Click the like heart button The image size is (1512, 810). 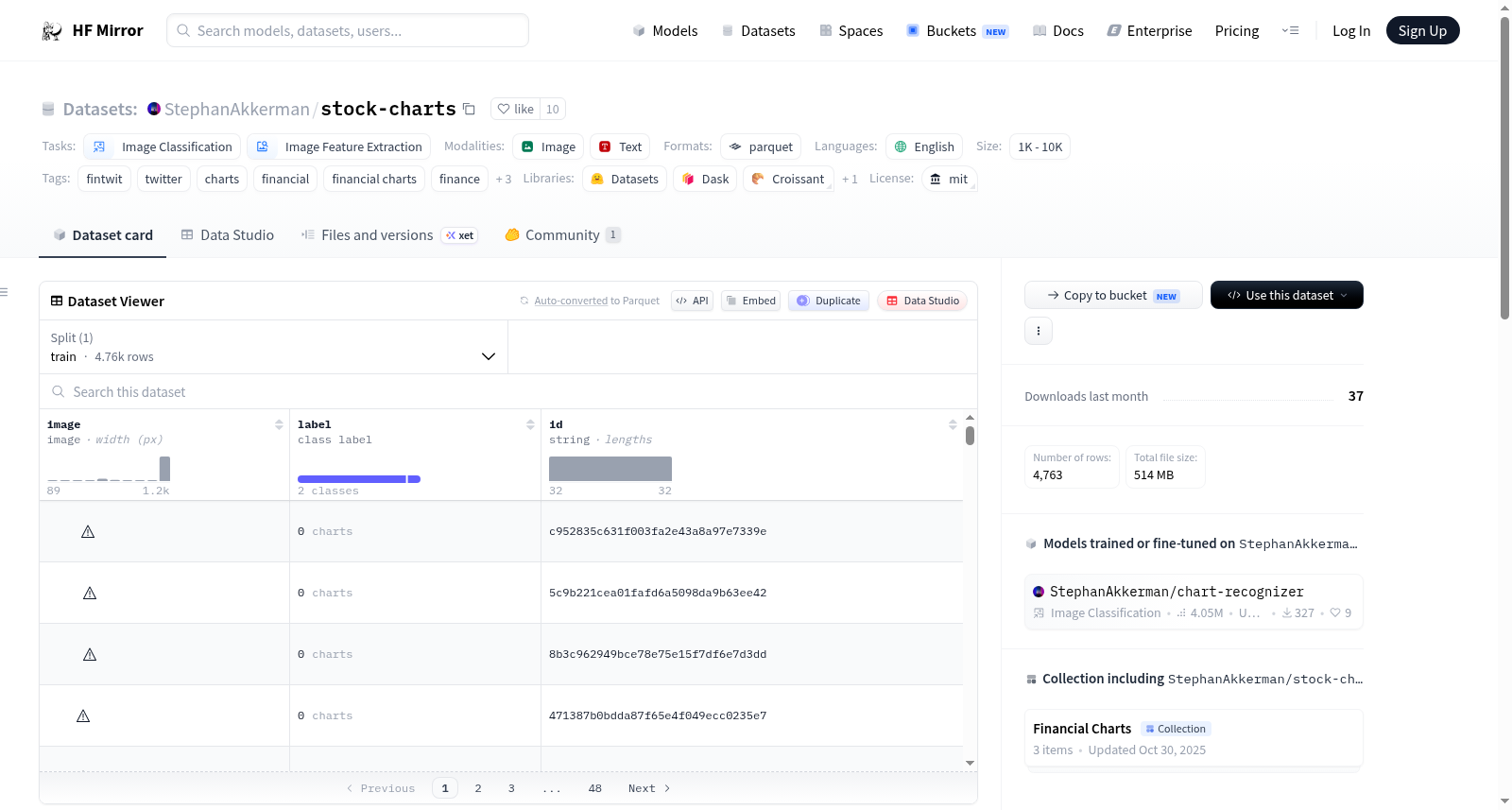coord(516,109)
